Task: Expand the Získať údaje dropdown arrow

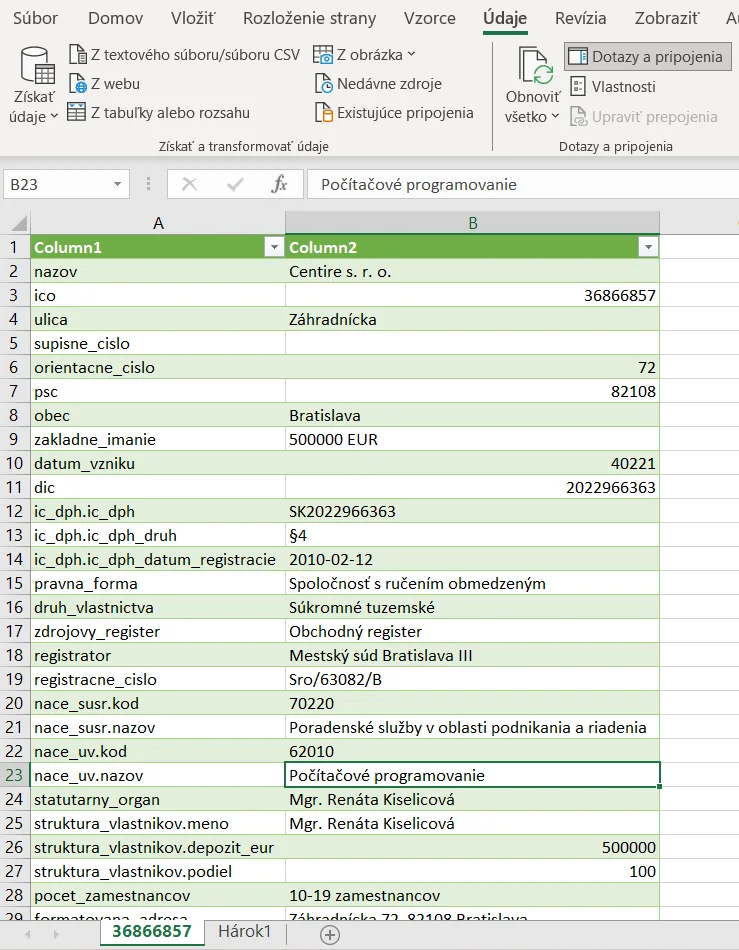Action: 54,116
